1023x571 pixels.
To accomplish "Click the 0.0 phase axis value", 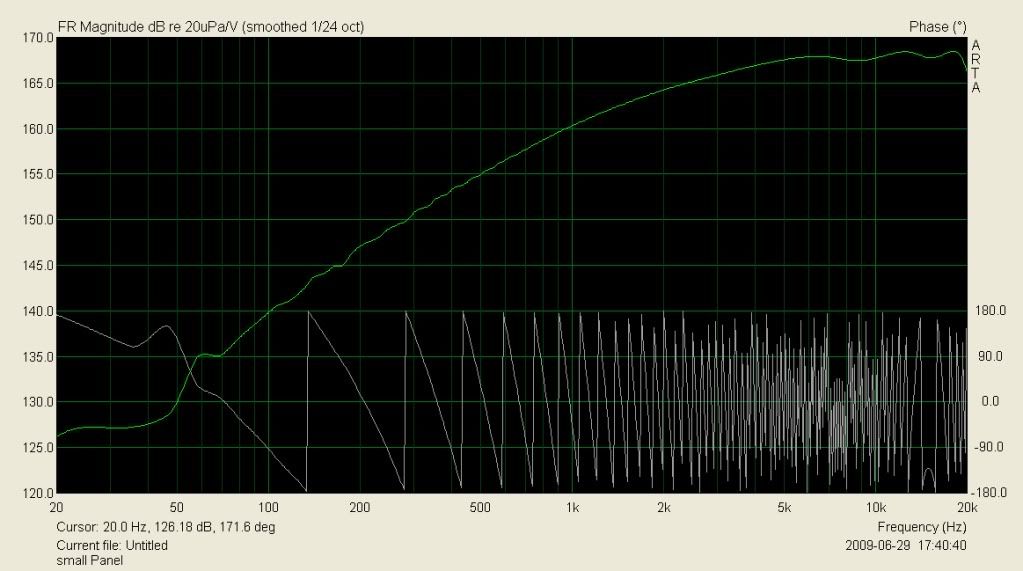I will click(990, 401).
